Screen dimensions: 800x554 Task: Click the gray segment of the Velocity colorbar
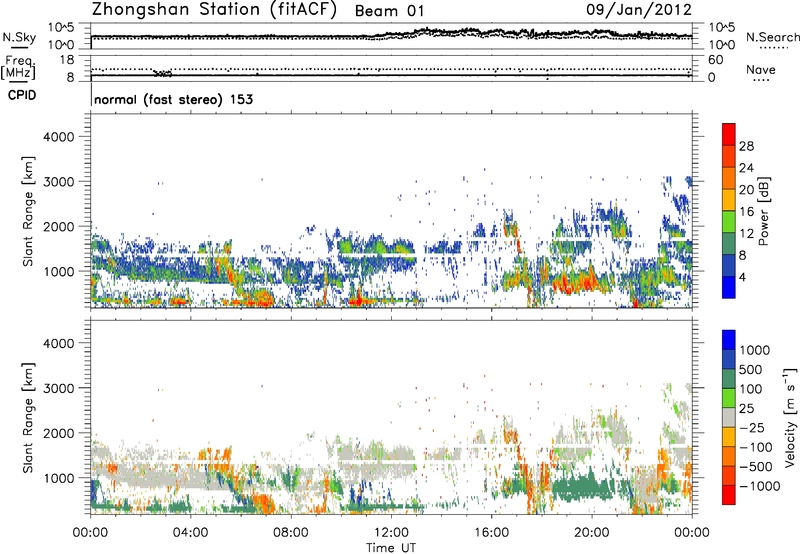(x=729, y=417)
